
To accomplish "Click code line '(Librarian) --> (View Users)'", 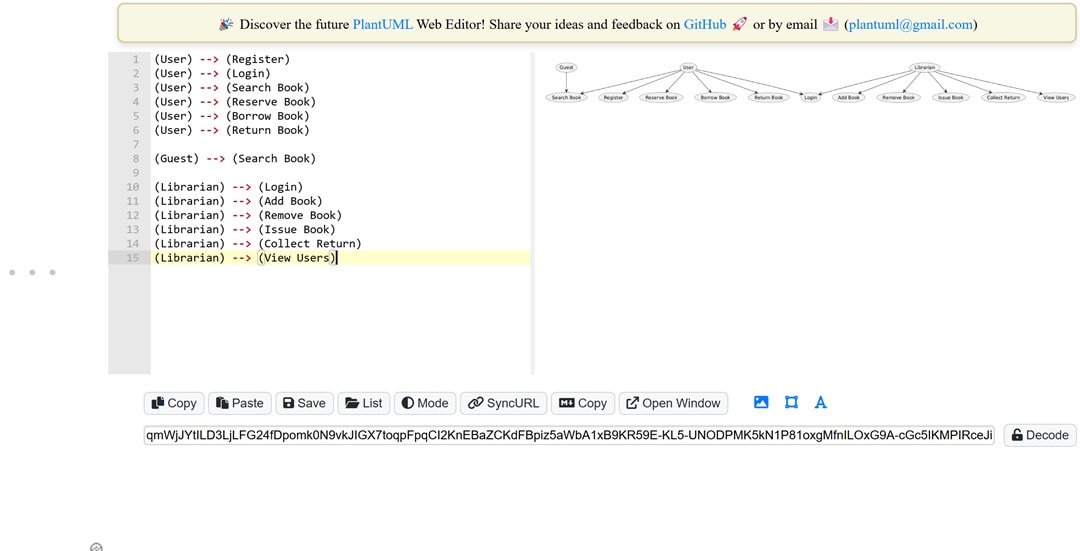I will [x=245, y=258].
